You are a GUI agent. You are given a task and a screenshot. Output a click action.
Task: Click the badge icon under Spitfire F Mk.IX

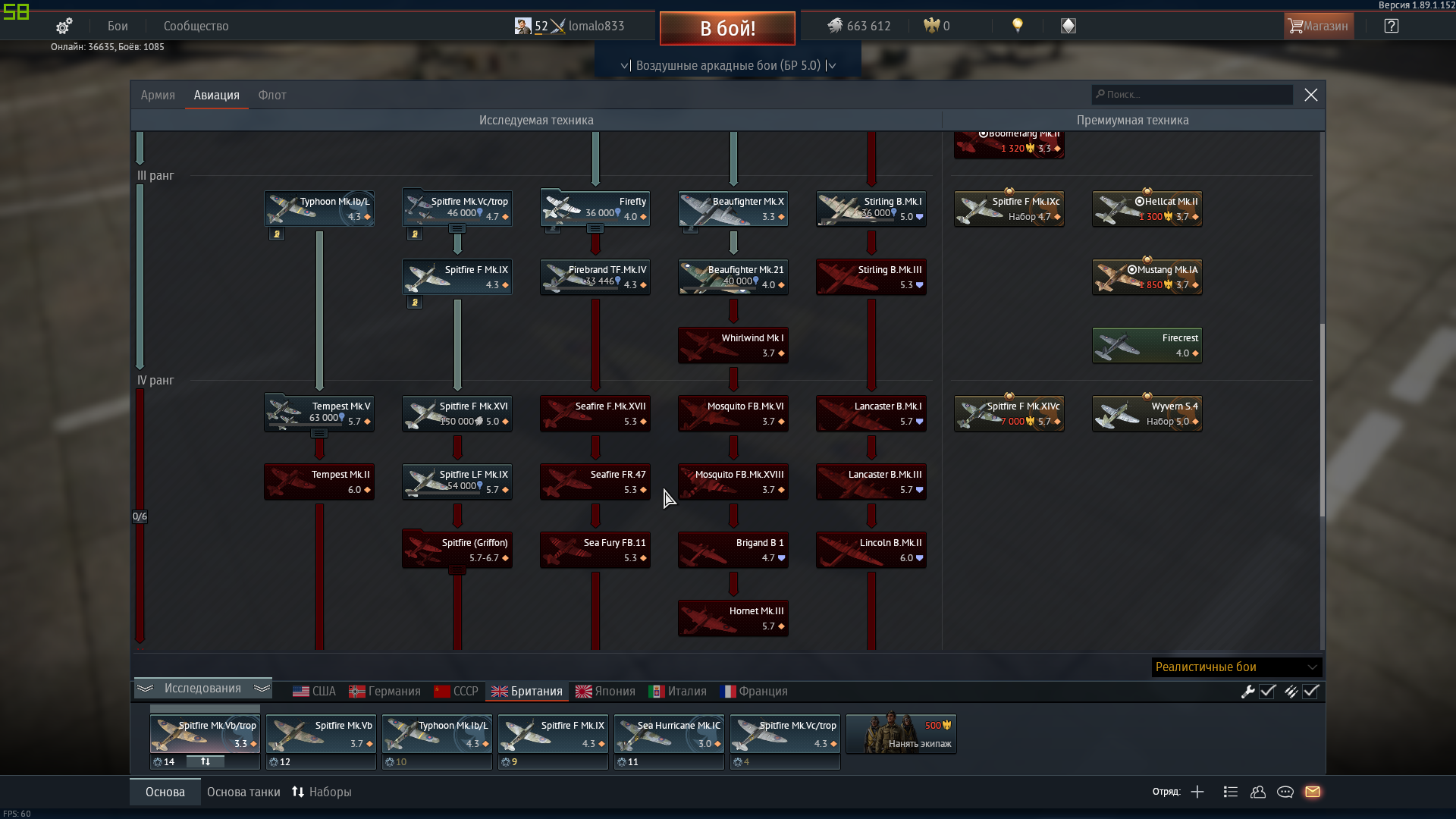coord(415,303)
